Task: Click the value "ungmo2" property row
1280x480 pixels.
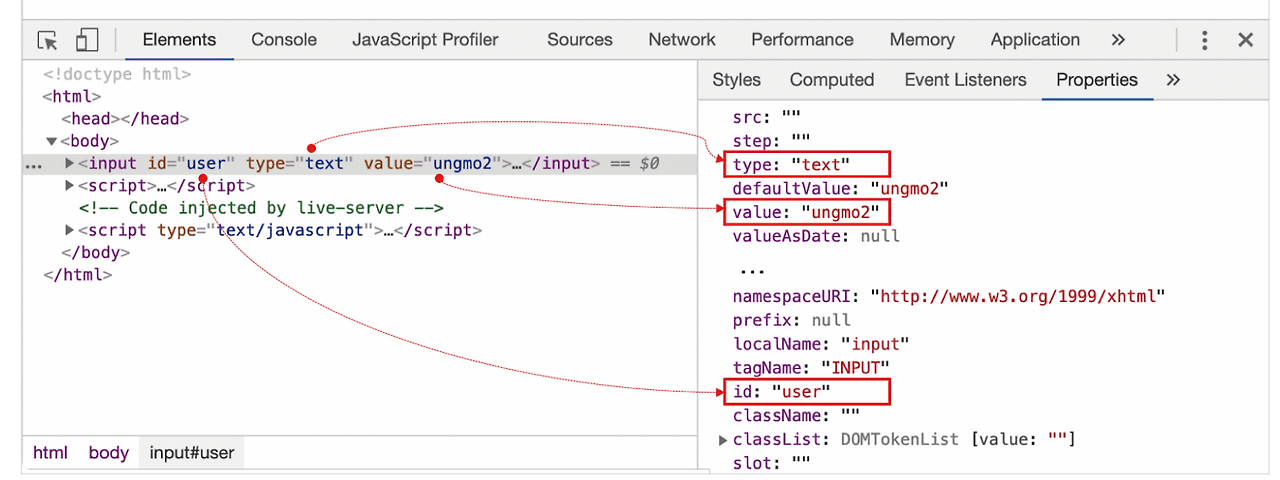Action: pyautogui.click(x=808, y=212)
